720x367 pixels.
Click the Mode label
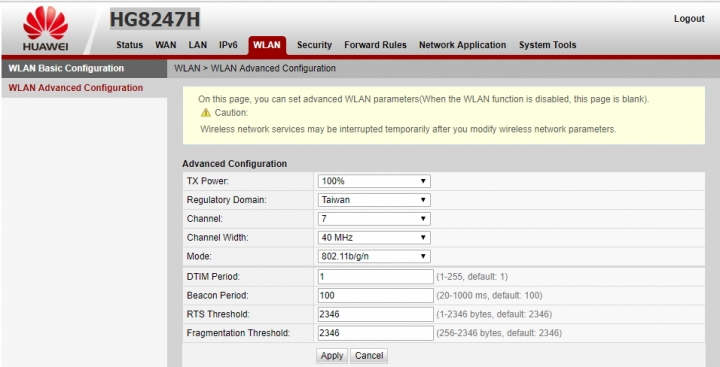(199, 256)
